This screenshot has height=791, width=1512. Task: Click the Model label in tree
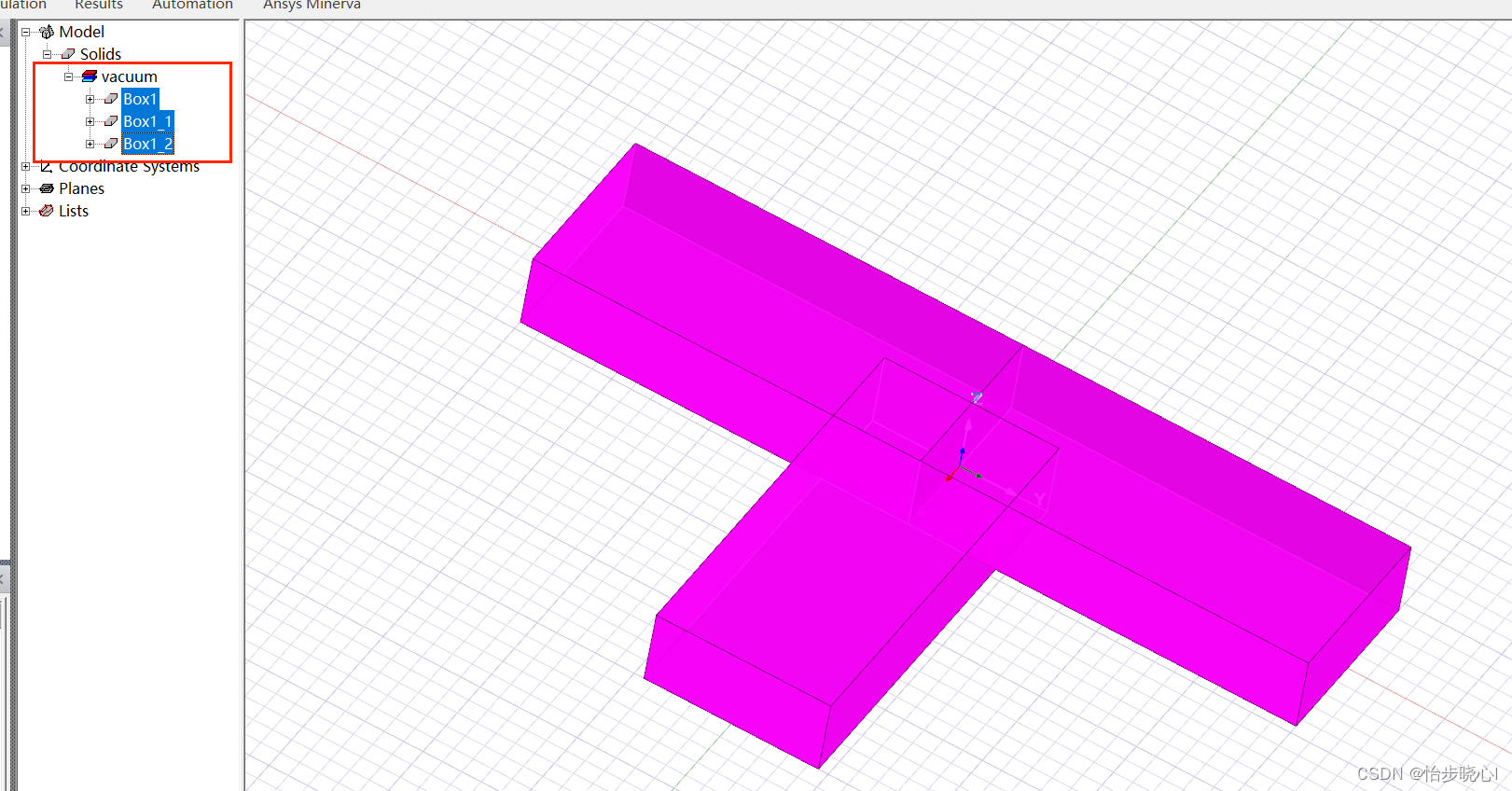click(x=81, y=32)
